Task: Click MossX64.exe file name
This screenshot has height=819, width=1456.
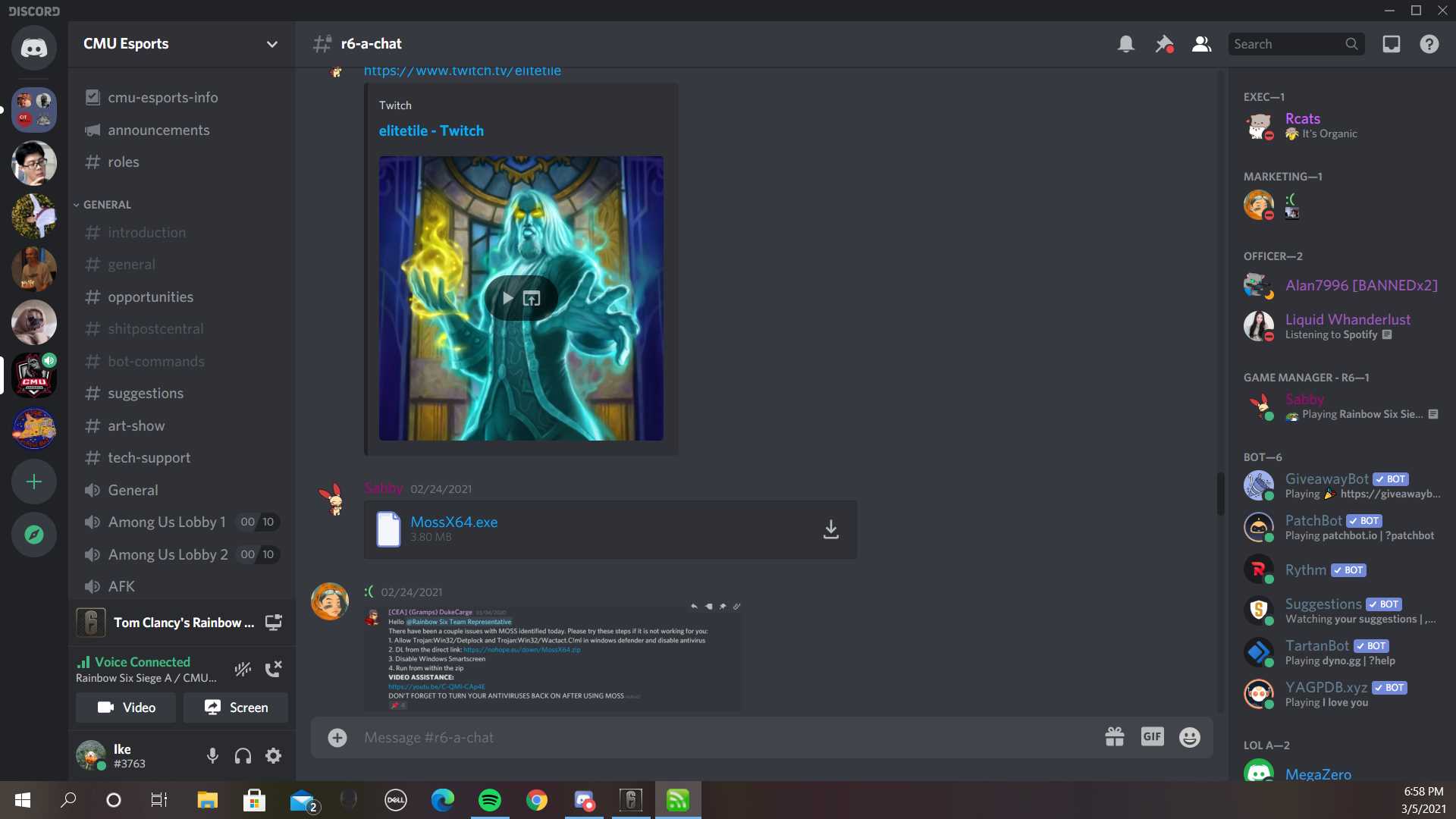Action: pos(453,522)
